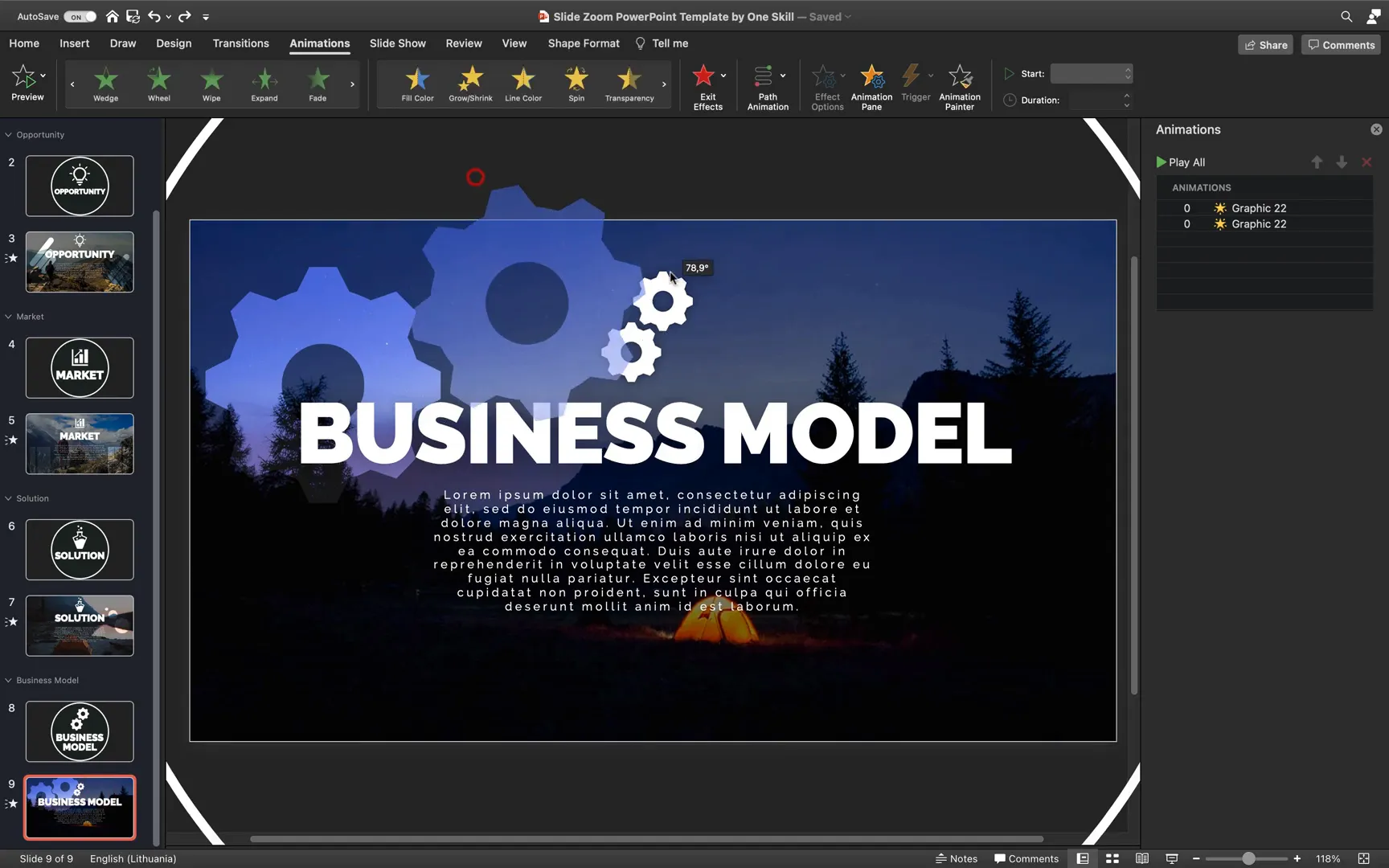Open the Transitions tab

[240, 43]
